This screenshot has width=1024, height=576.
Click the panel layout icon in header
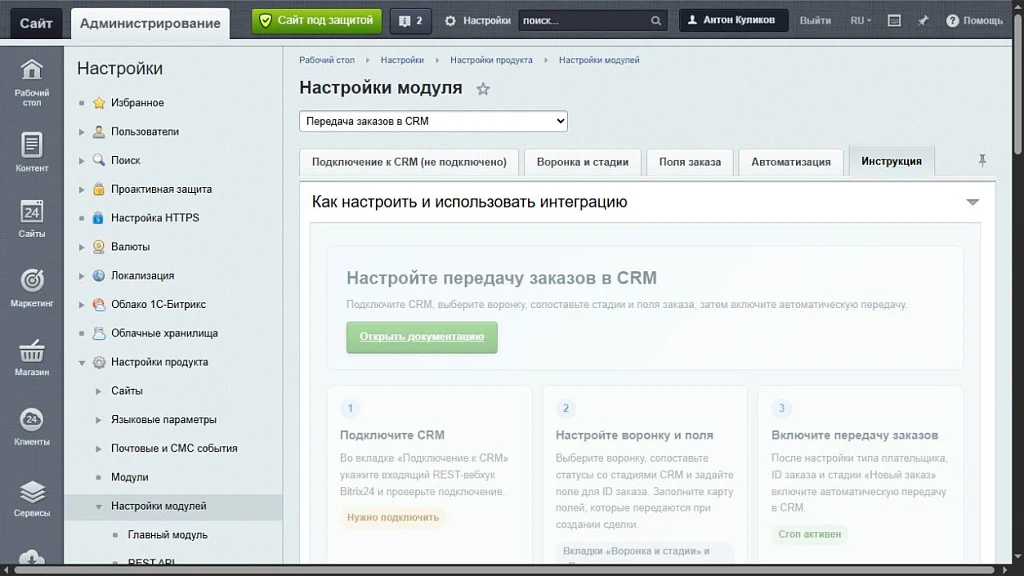(x=894, y=21)
